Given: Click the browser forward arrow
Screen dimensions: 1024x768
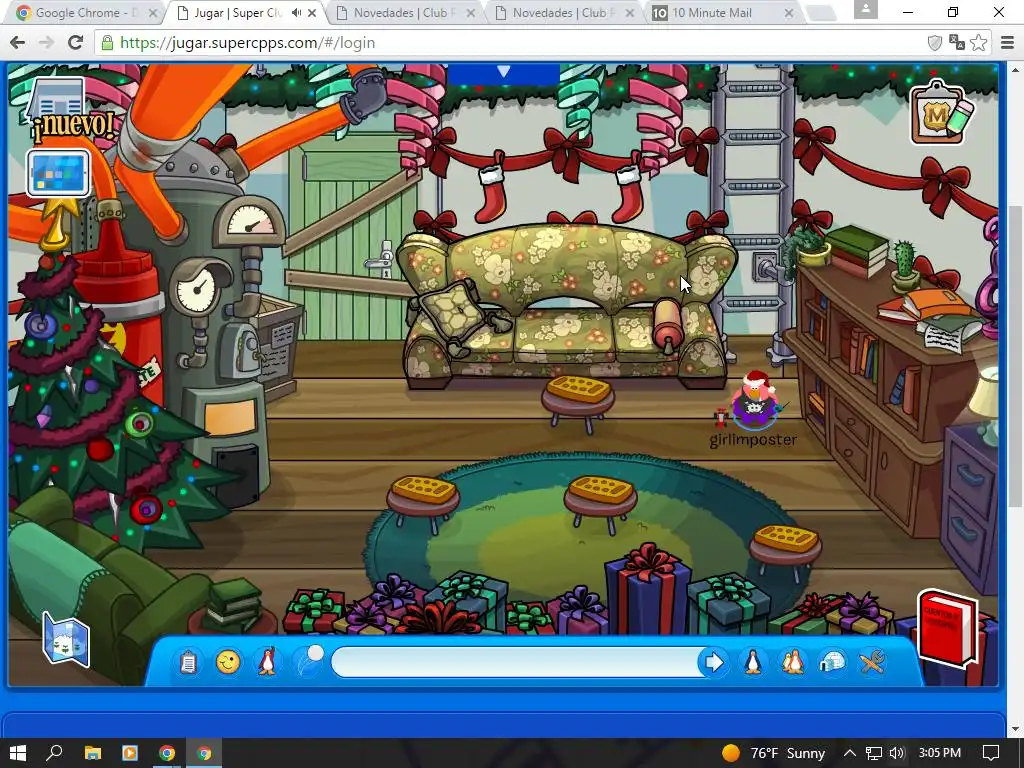Looking at the screenshot, I should point(46,42).
